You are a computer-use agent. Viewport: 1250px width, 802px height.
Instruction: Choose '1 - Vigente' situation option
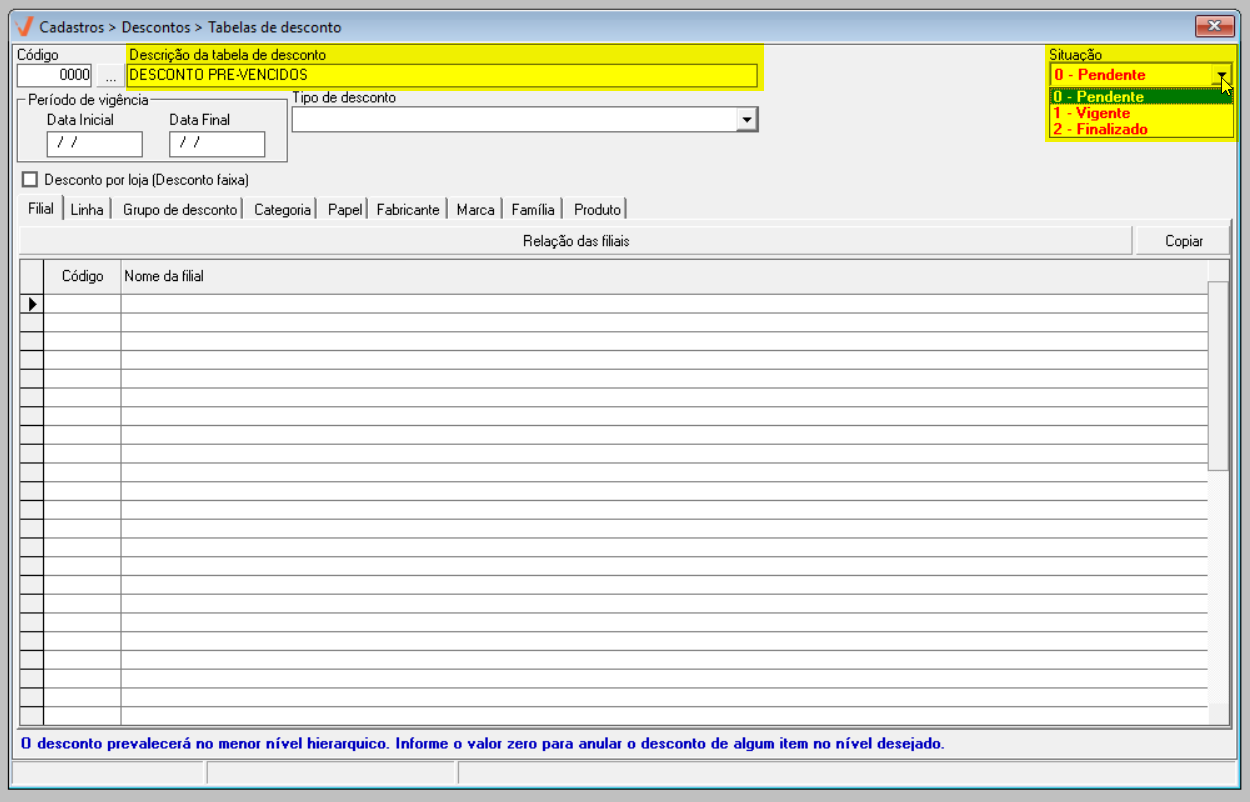[1140, 113]
